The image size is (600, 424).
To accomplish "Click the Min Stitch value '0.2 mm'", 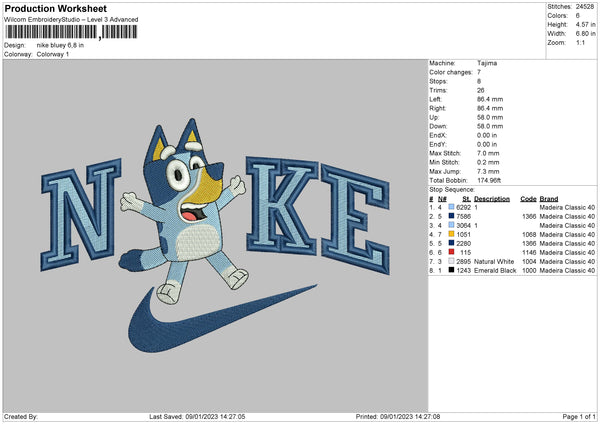I will coord(488,162).
